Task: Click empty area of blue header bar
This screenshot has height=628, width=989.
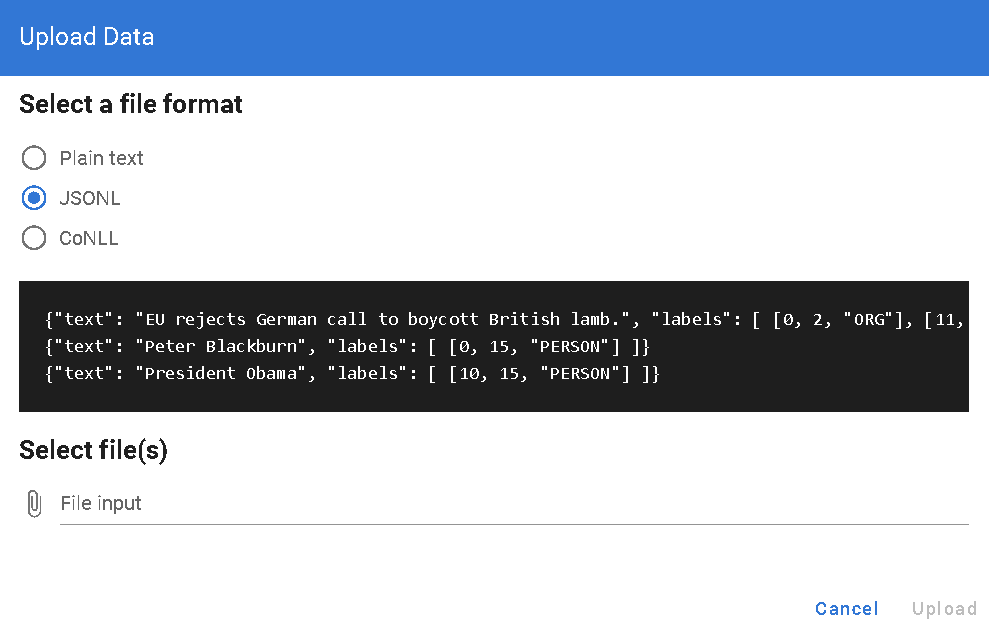Action: coord(600,38)
